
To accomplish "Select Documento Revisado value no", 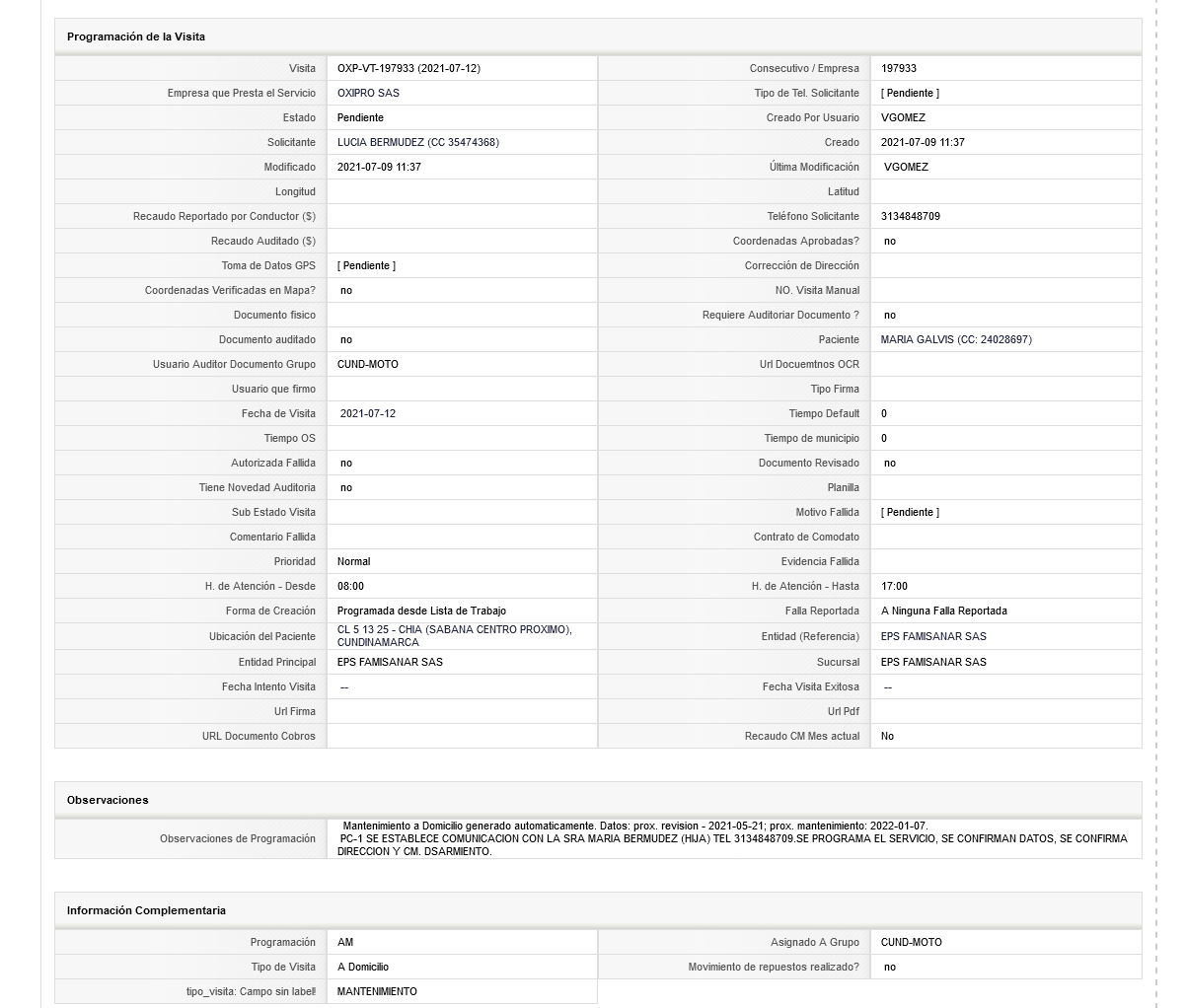I will (890, 463).
